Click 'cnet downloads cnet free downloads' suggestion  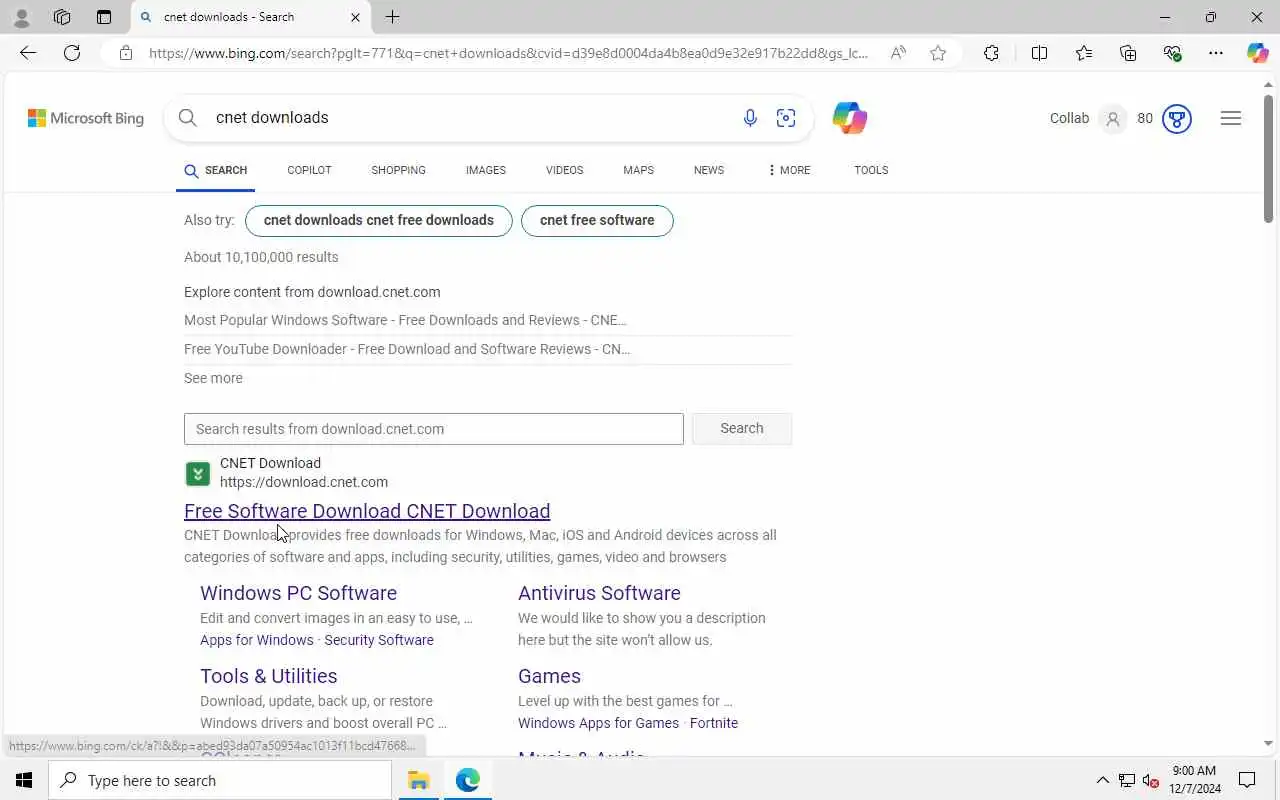pos(379,221)
